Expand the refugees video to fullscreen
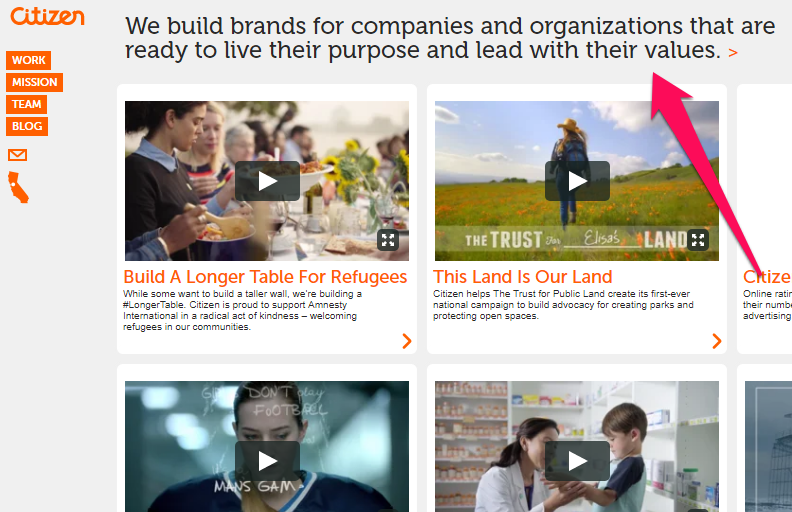Viewport: 792px width, 512px height. point(388,240)
